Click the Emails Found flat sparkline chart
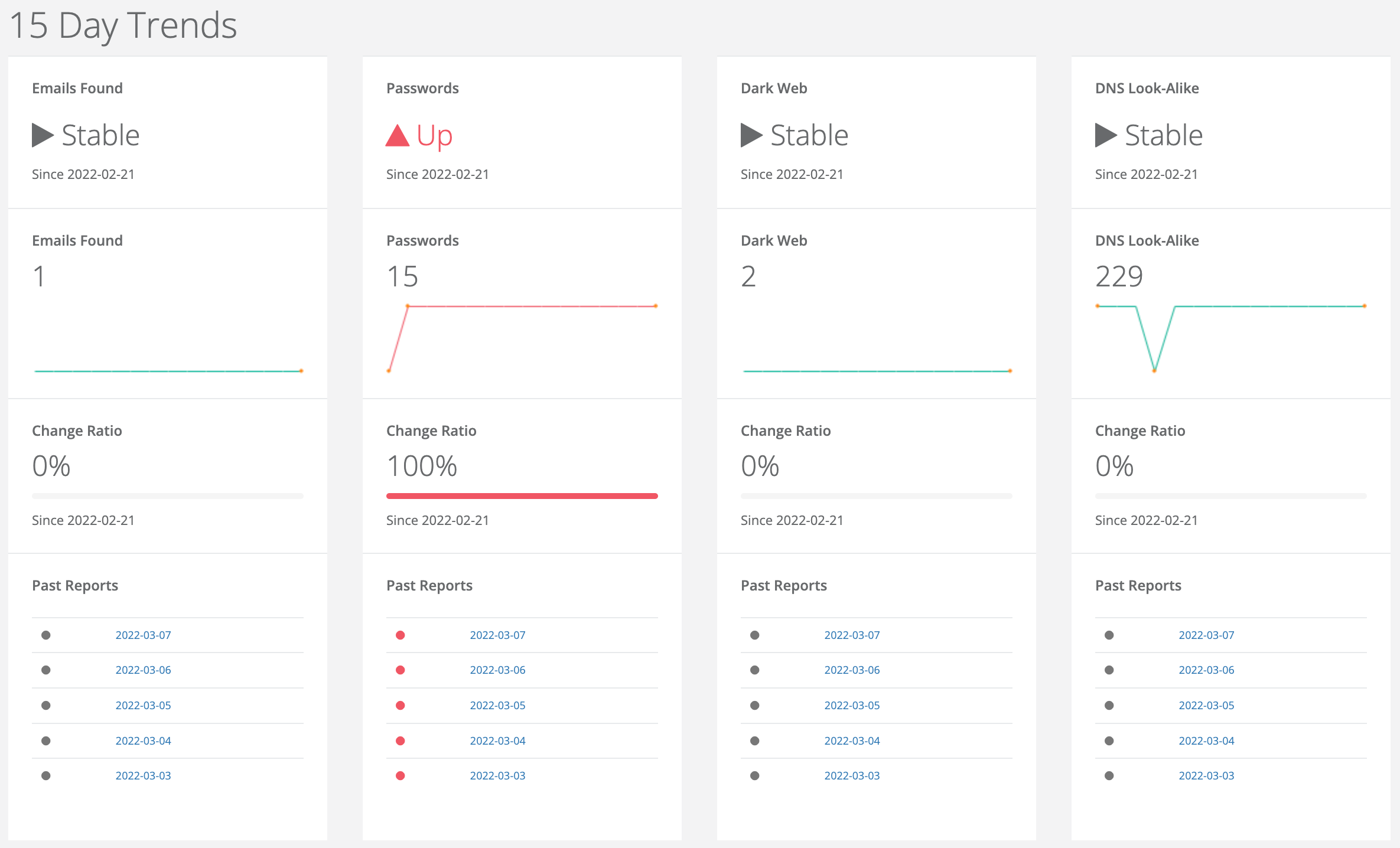Viewport: 1400px width, 848px height. (168, 371)
